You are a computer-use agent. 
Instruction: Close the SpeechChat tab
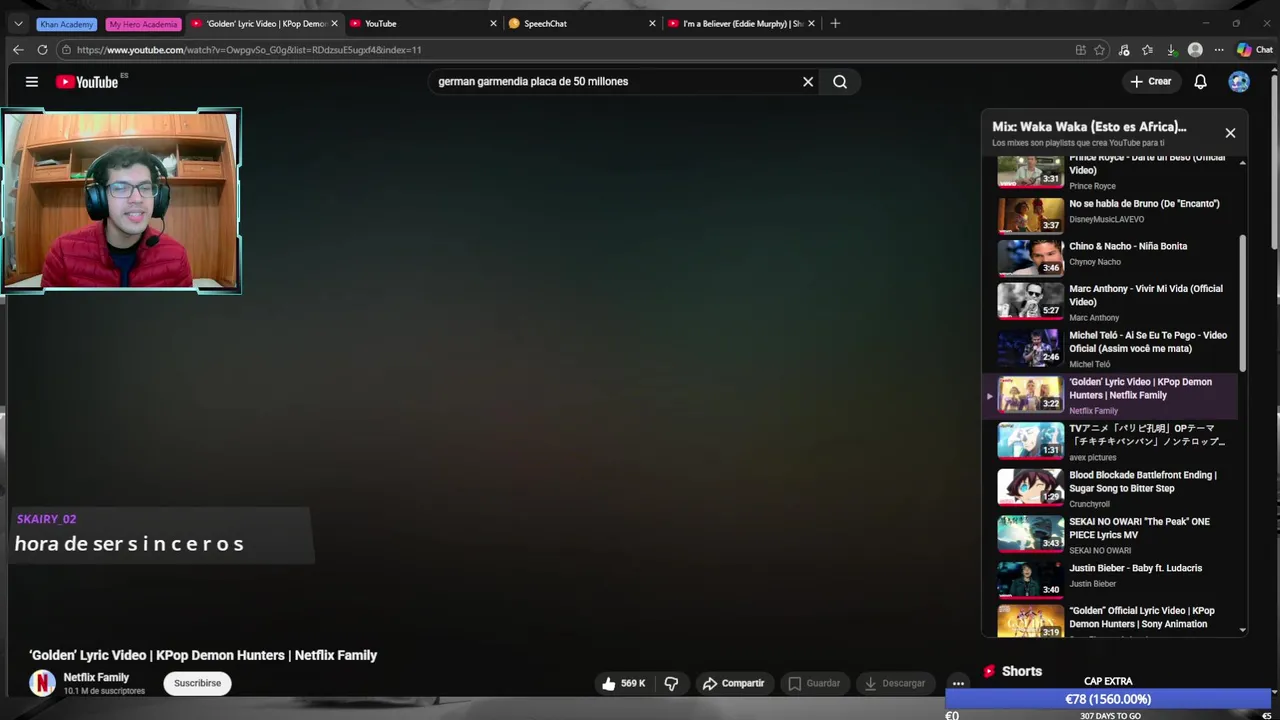(x=652, y=24)
